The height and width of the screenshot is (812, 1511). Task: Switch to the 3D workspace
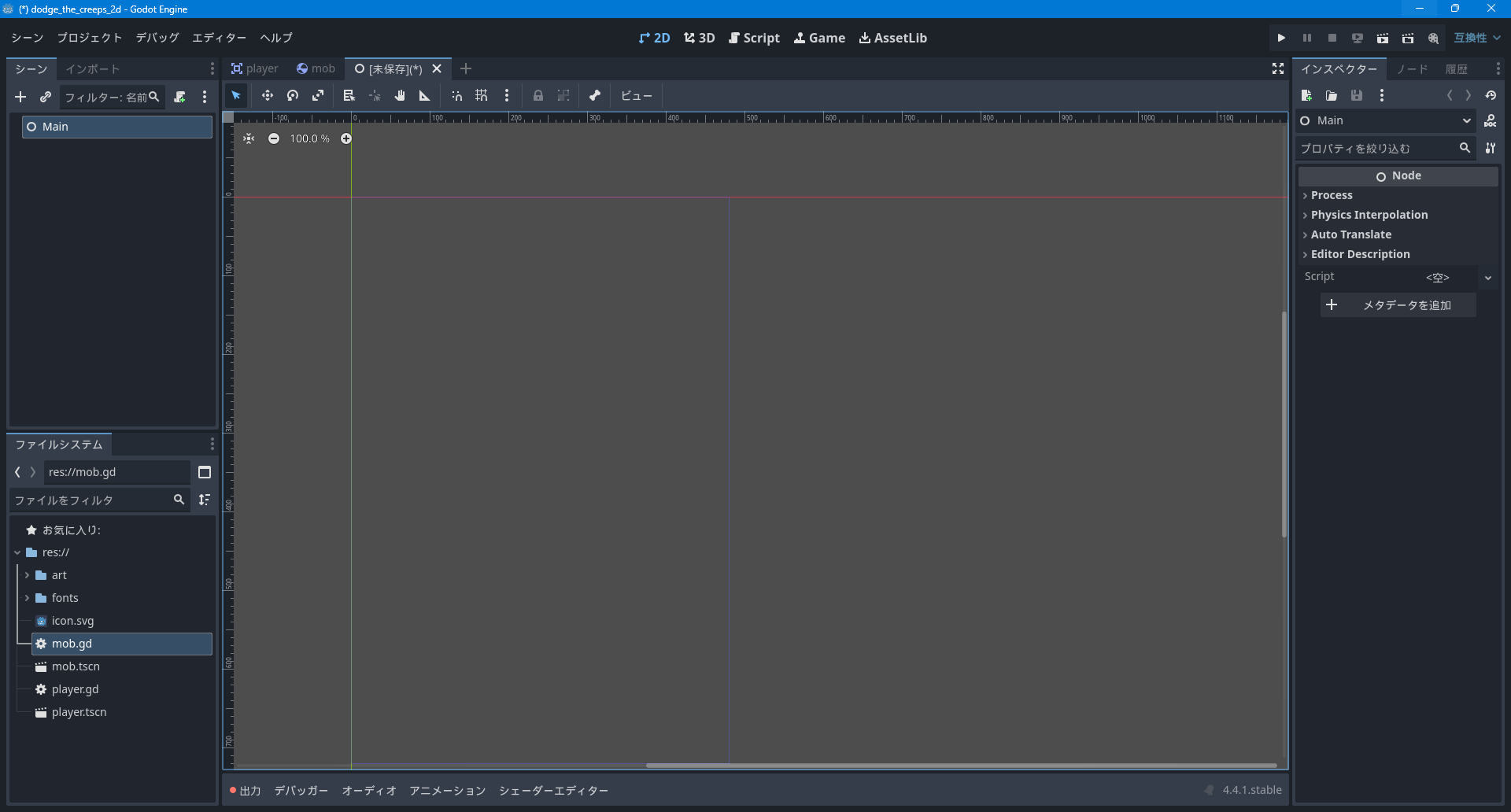(x=699, y=38)
